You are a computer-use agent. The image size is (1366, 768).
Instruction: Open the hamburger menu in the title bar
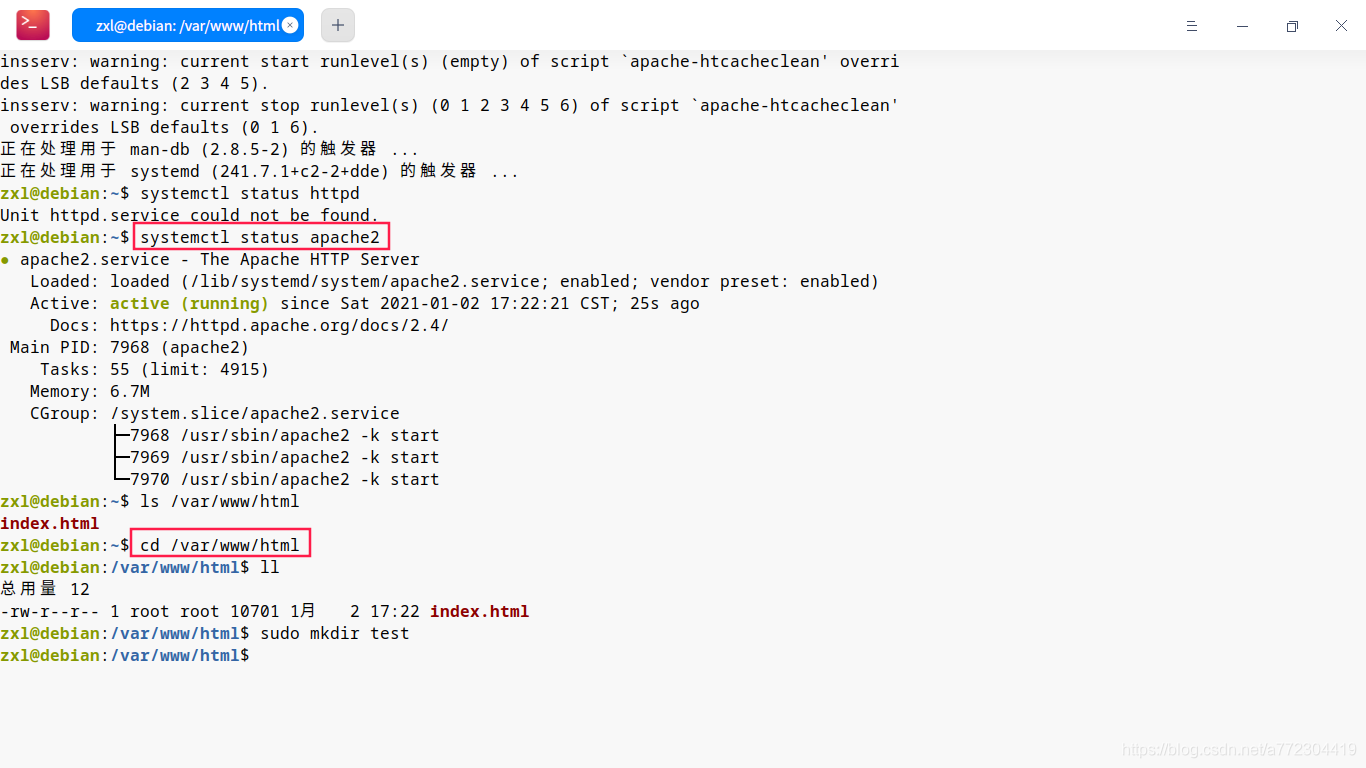pos(1192,25)
